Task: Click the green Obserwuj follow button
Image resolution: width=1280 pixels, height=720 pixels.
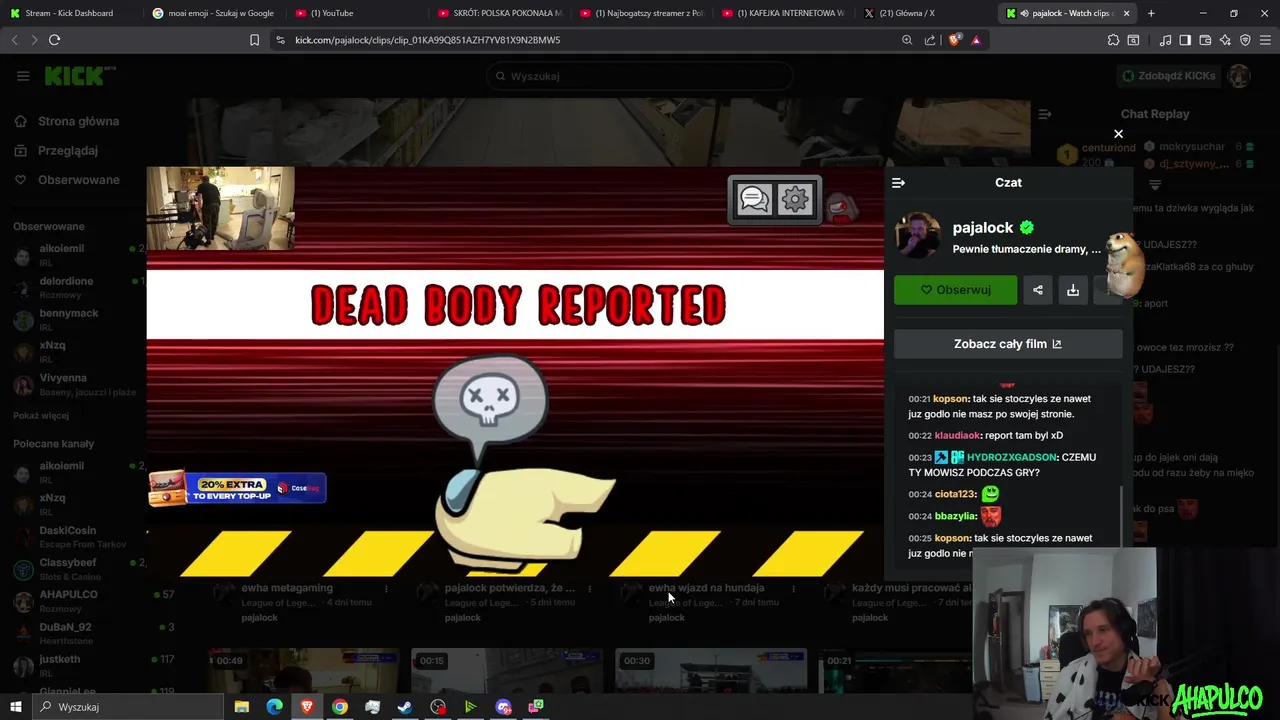Action: coord(955,290)
